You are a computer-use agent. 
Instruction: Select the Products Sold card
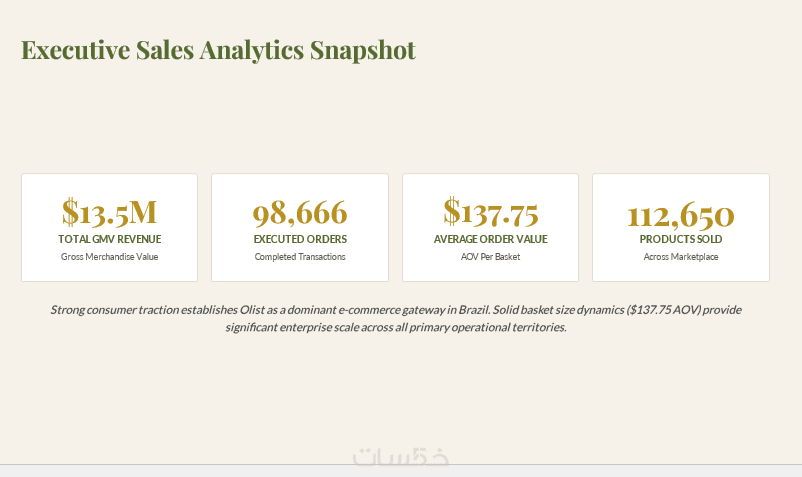[681, 228]
